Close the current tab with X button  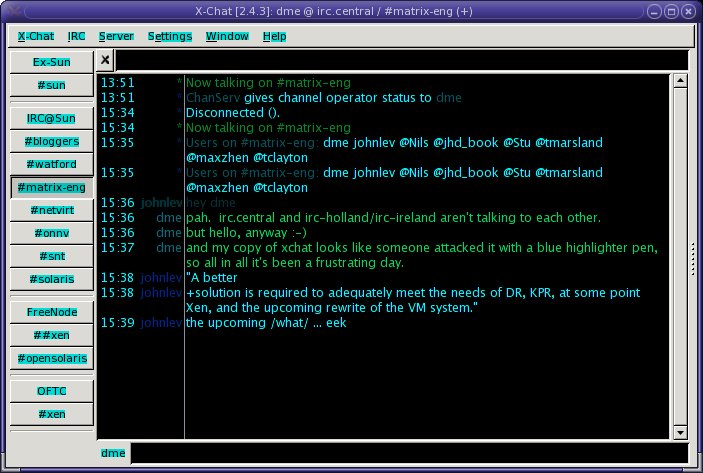106,60
